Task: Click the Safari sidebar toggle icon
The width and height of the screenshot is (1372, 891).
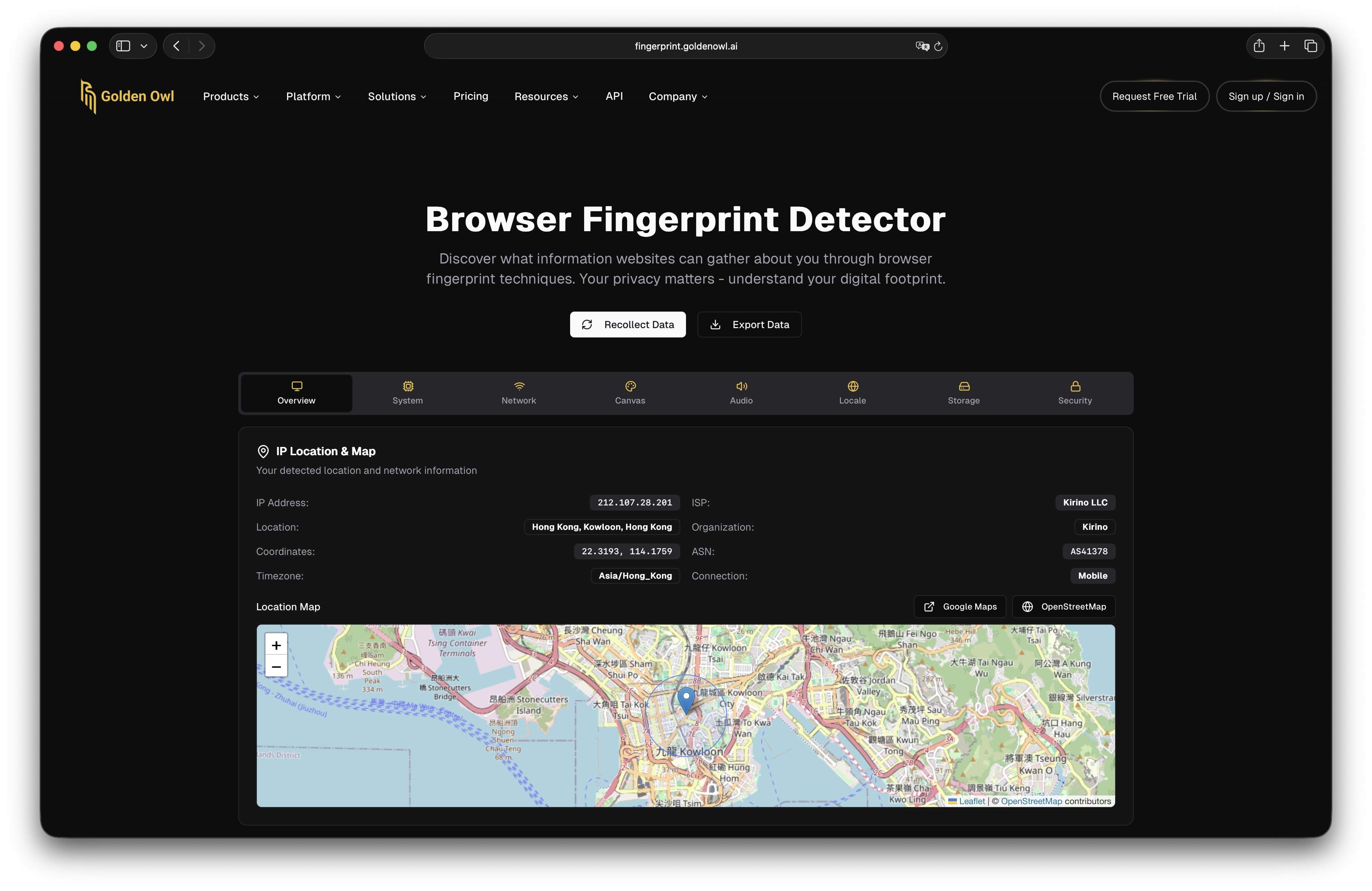Action: click(x=123, y=46)
